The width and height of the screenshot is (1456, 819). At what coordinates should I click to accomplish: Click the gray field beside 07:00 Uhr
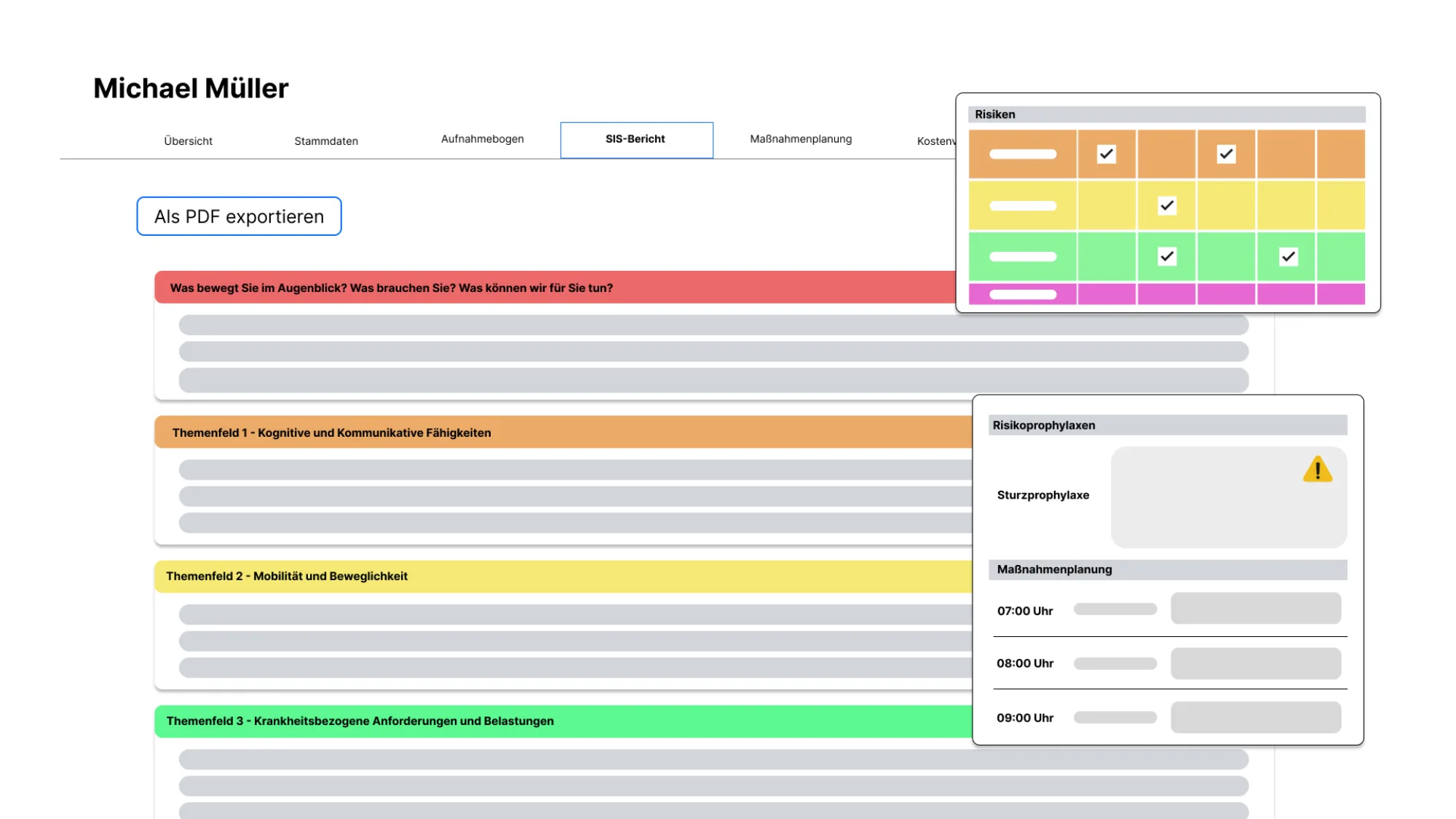(x=1256, y=608)
